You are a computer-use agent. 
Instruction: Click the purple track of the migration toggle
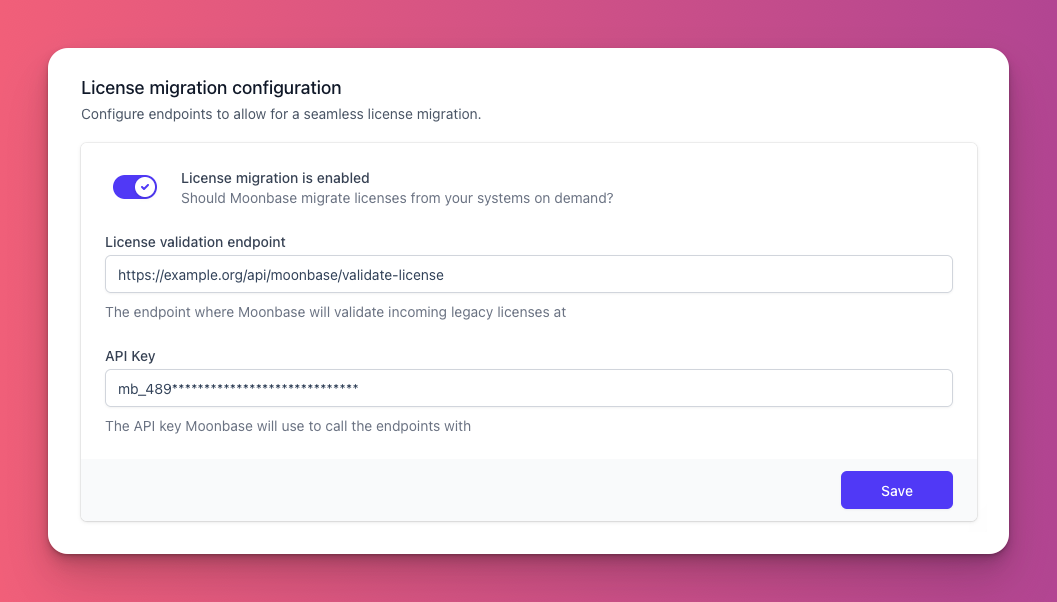coord(123,187)
